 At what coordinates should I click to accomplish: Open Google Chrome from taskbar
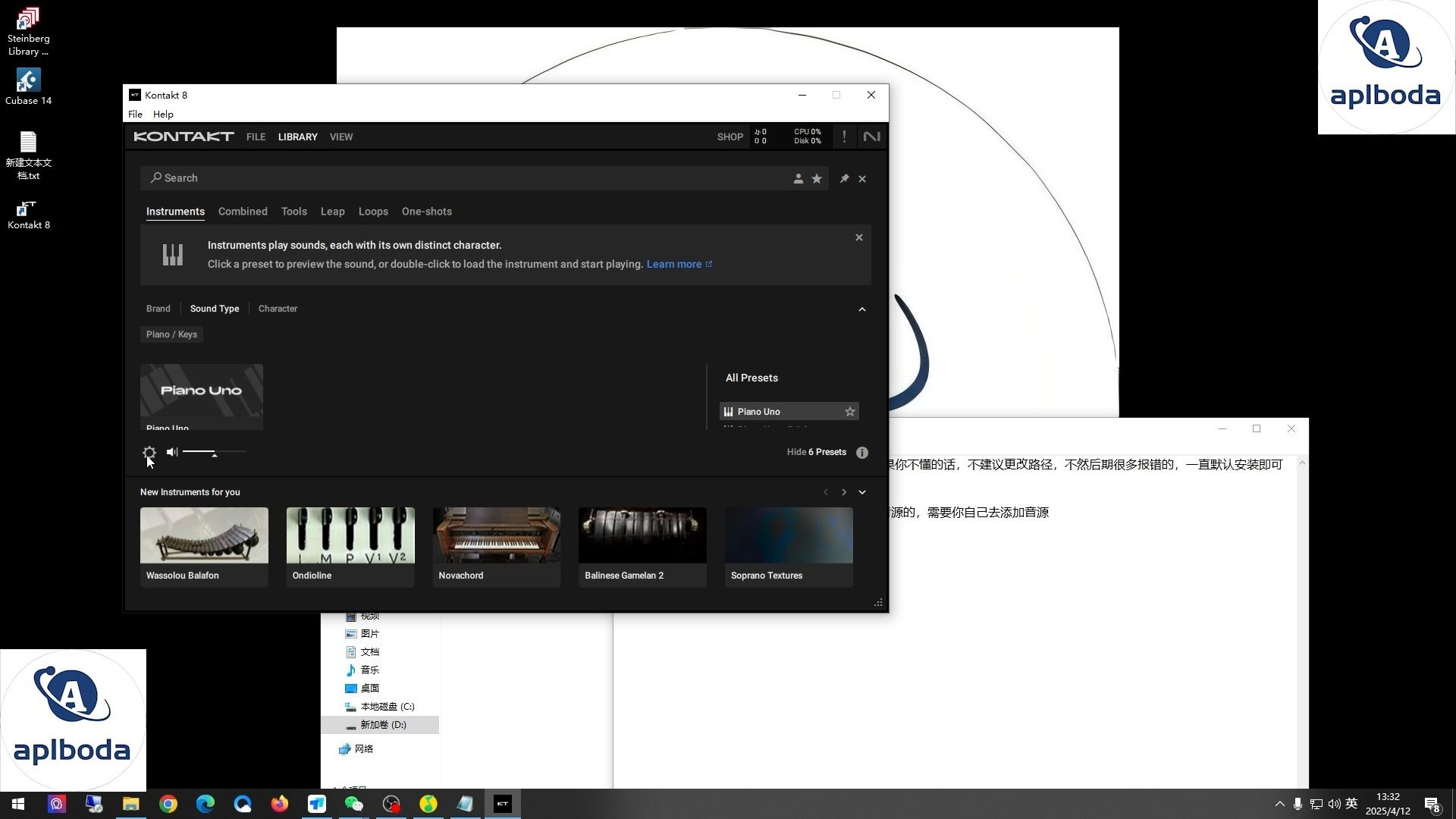[x=168, y=804]
